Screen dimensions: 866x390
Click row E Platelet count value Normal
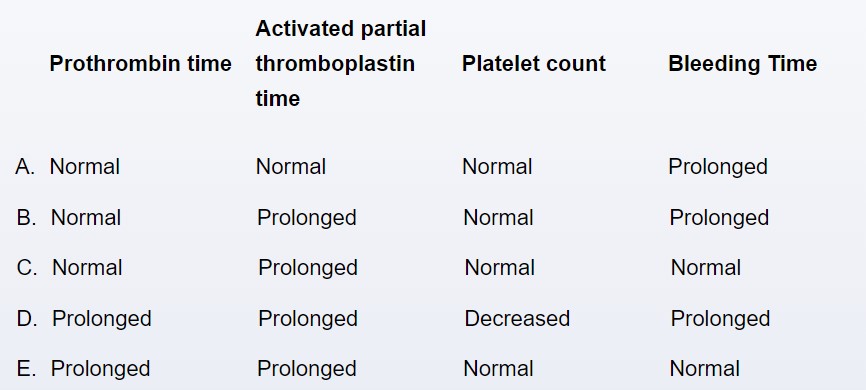coord(498,369)
